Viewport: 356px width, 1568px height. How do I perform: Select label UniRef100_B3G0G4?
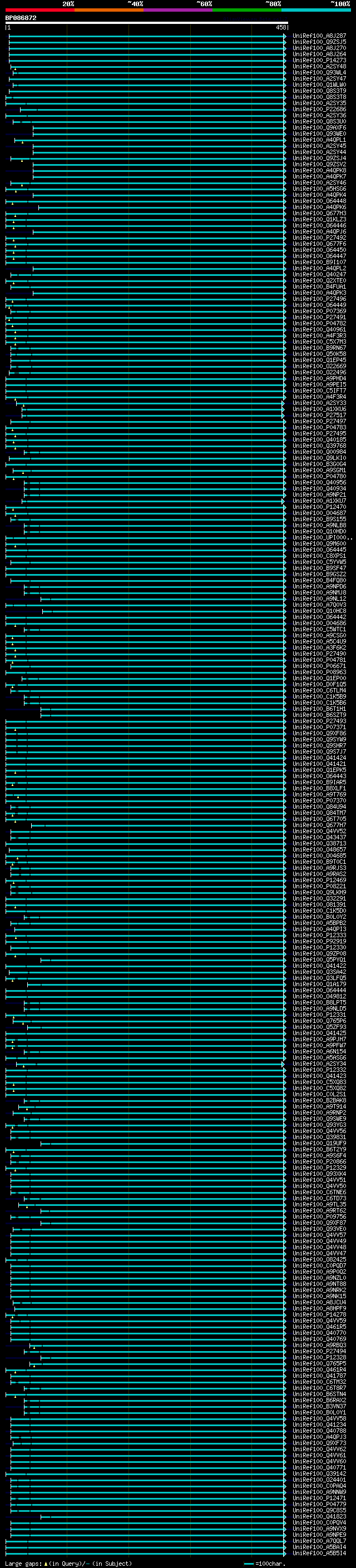[x=319, y=464]
